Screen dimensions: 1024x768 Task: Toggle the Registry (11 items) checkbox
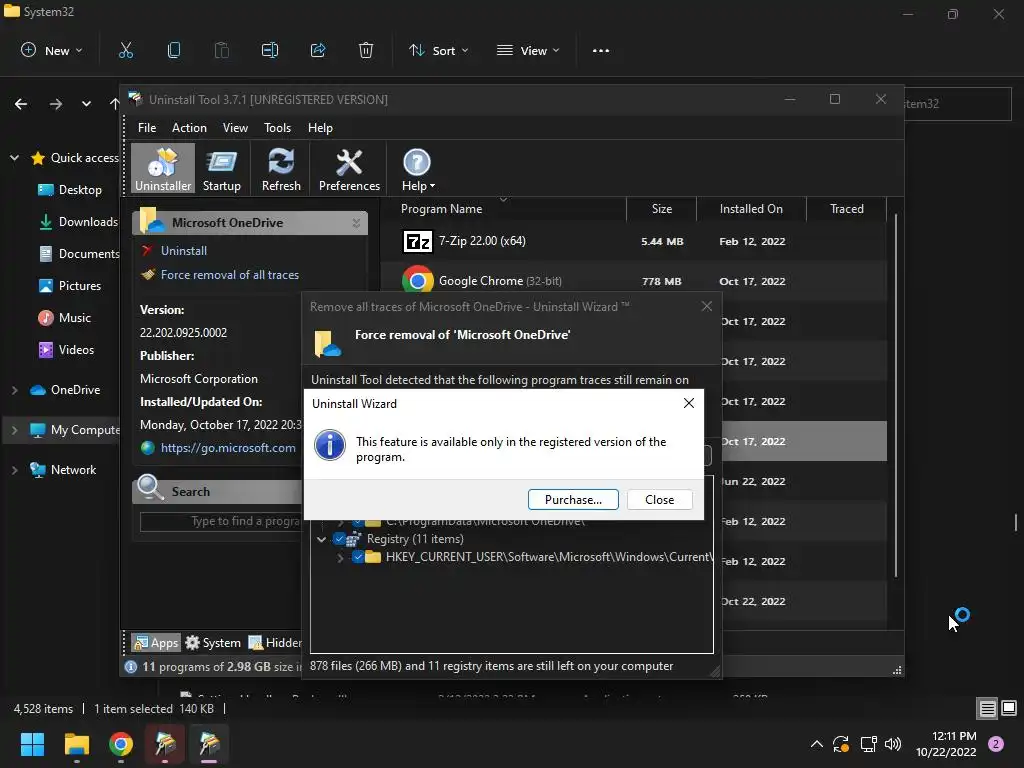(339, 539)
